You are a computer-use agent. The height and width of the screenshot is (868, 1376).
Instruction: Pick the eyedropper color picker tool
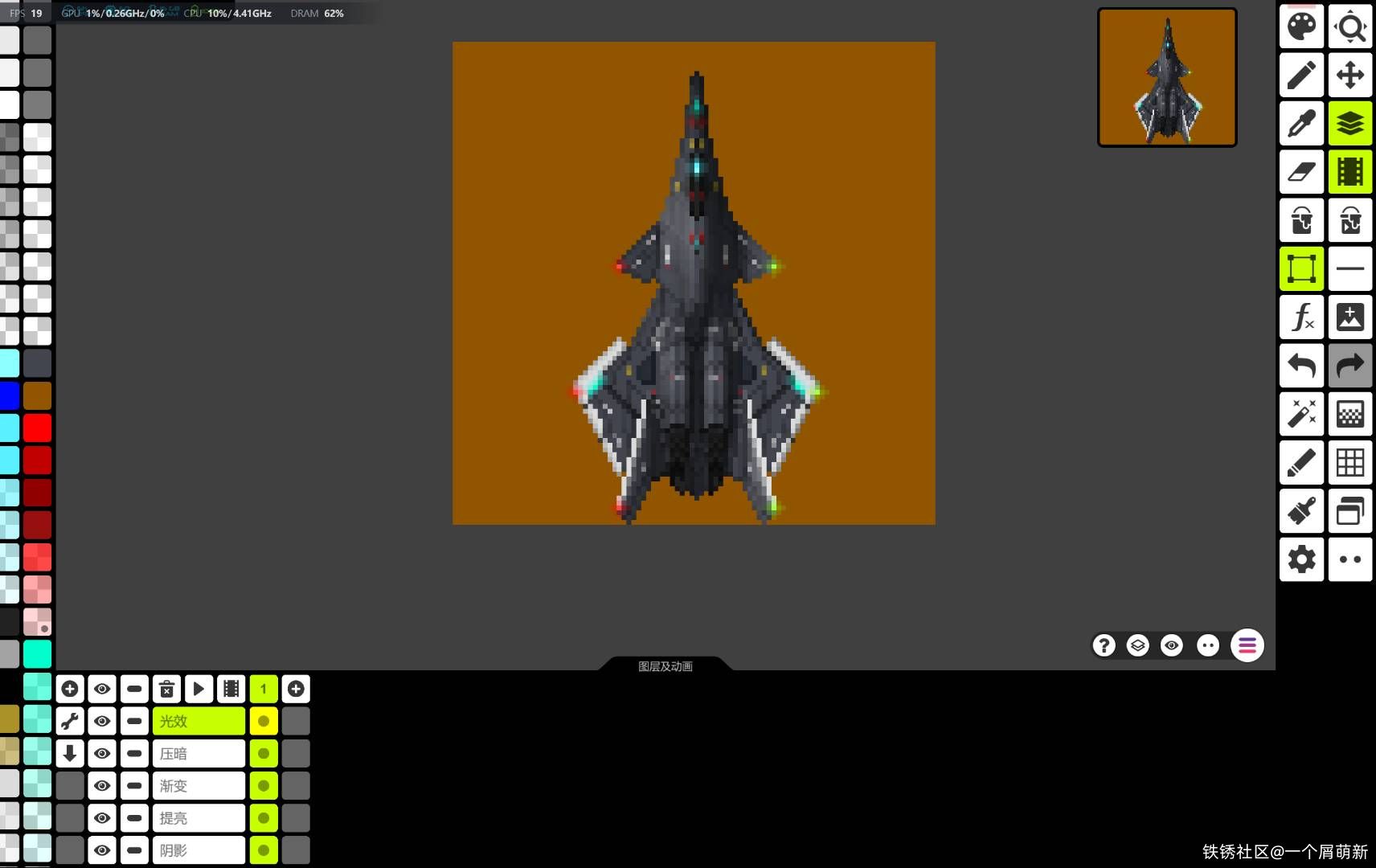coord(1301,124)
